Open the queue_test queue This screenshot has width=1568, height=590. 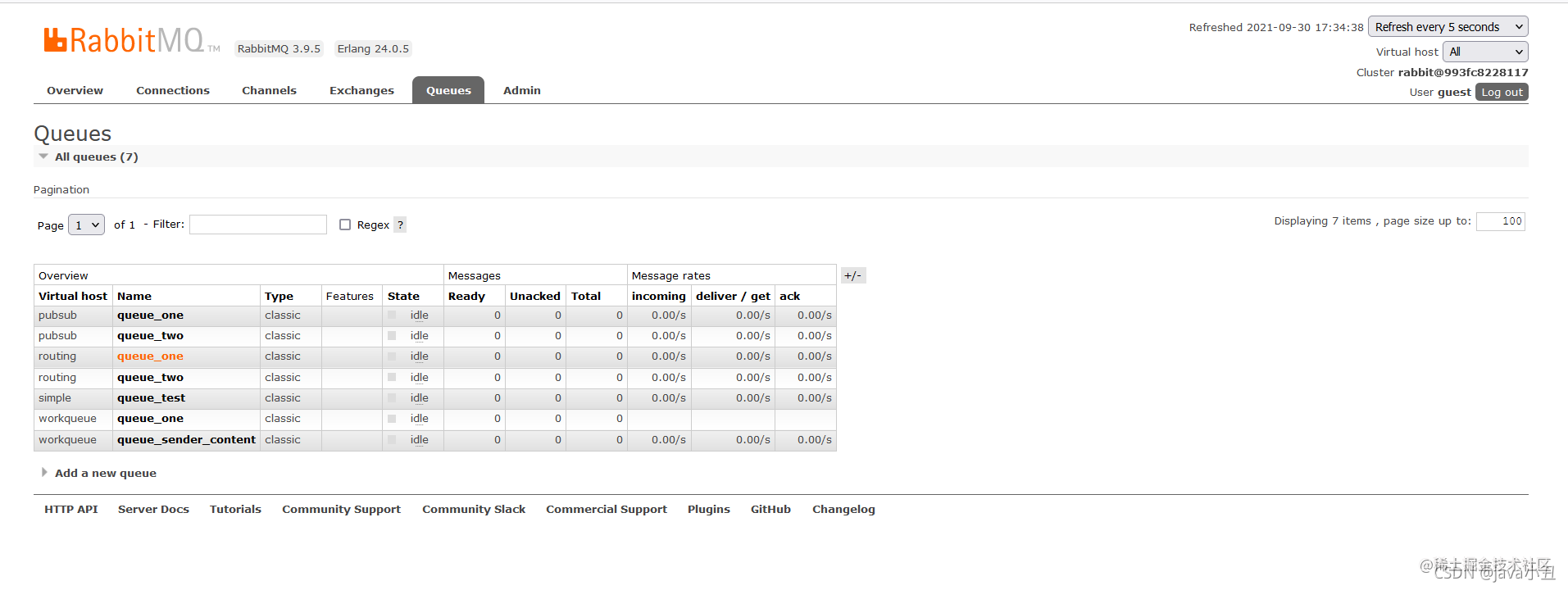click(151, 398)
